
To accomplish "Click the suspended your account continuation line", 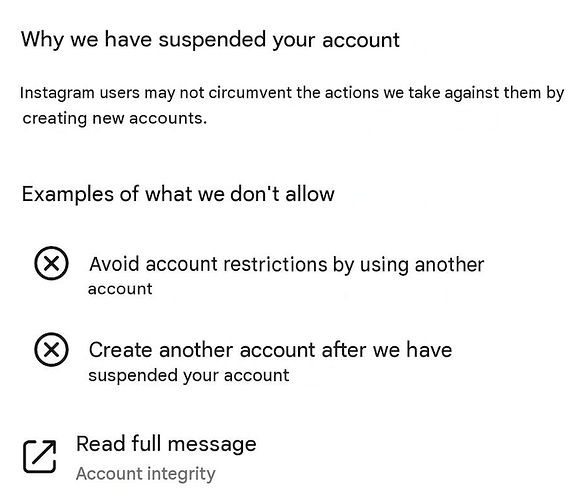I will [x=189, y=375].
